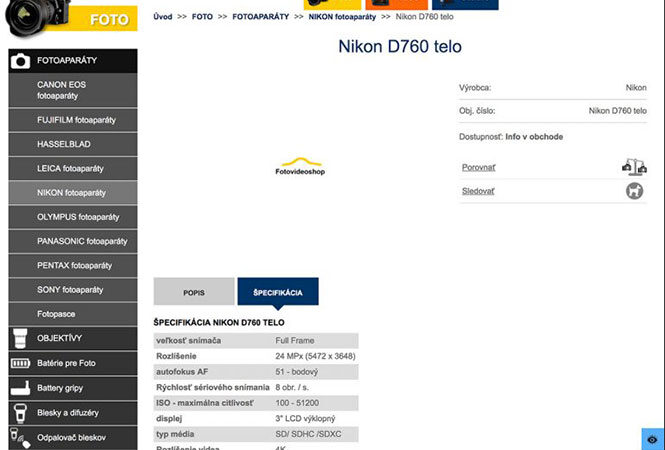The image size is (665, 450).
Task: Go to FOTO in the breadcrumb
Action: point(202,17)
